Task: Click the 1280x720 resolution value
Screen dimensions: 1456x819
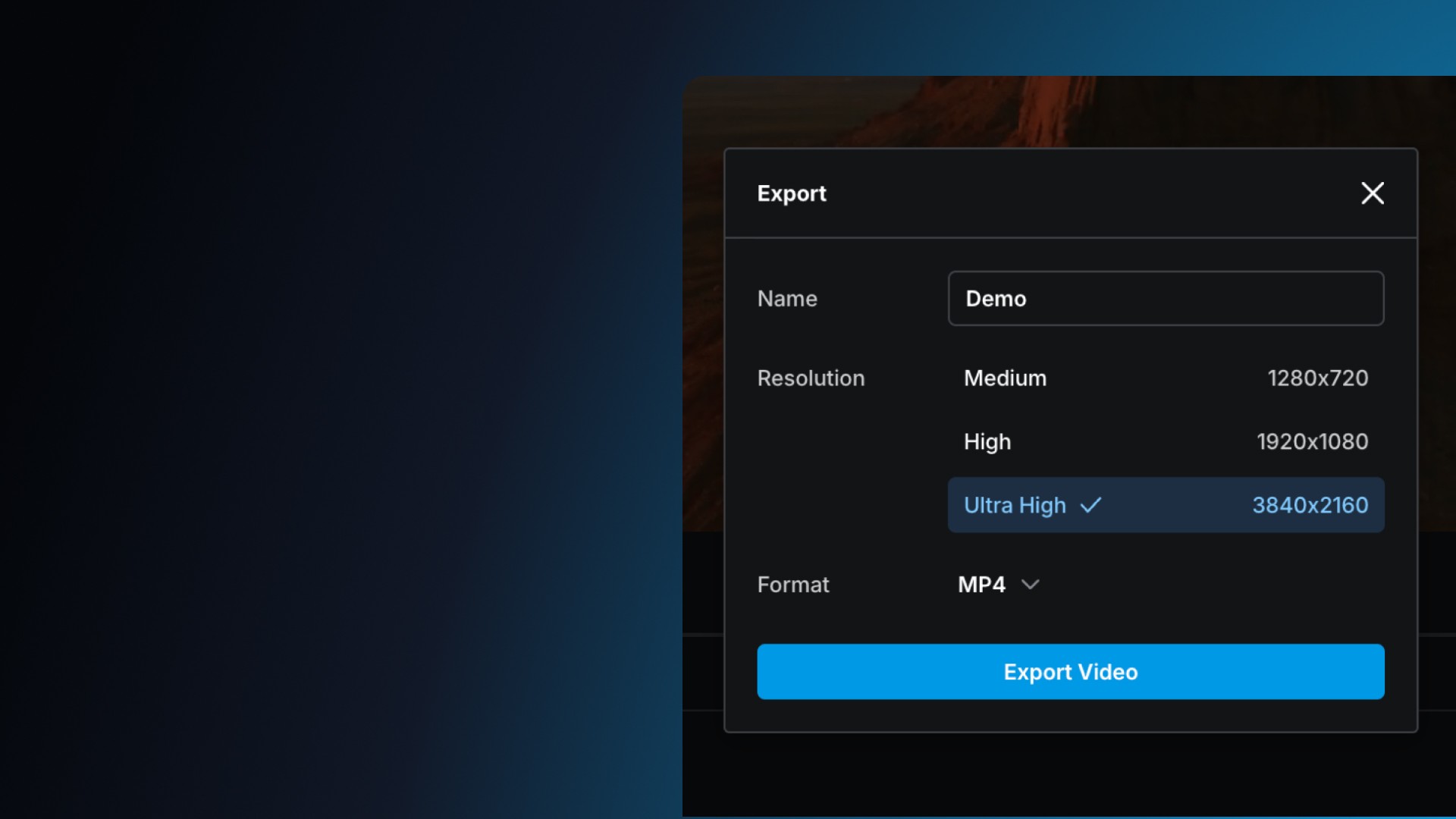Action: tap(1317, 378)
